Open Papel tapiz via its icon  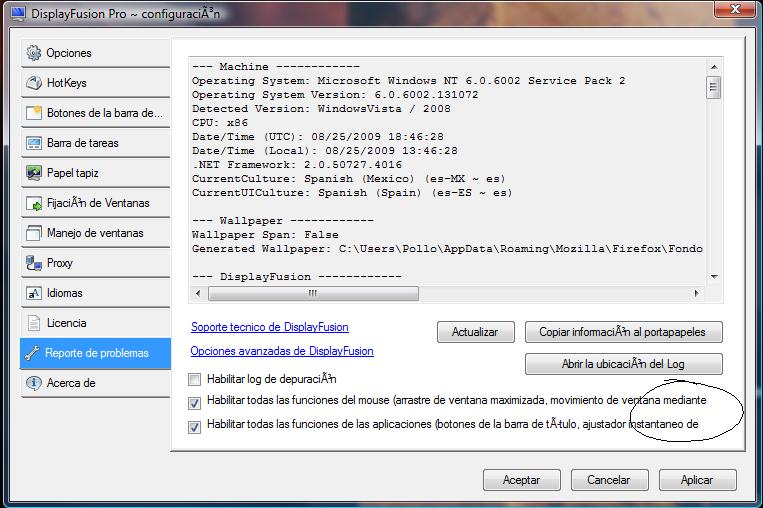[x=33, y=173]
